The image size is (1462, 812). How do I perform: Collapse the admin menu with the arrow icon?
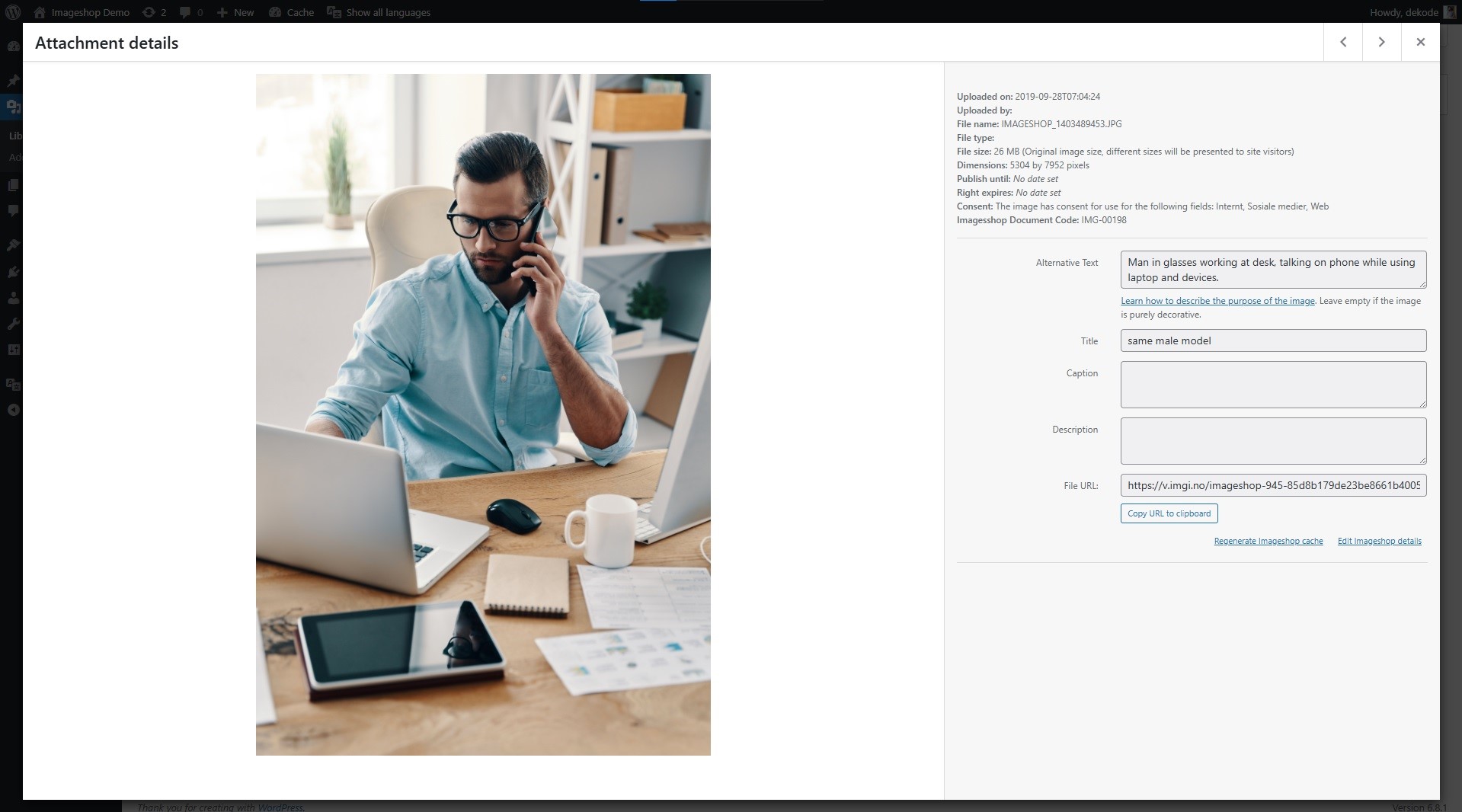coord(13,410)
